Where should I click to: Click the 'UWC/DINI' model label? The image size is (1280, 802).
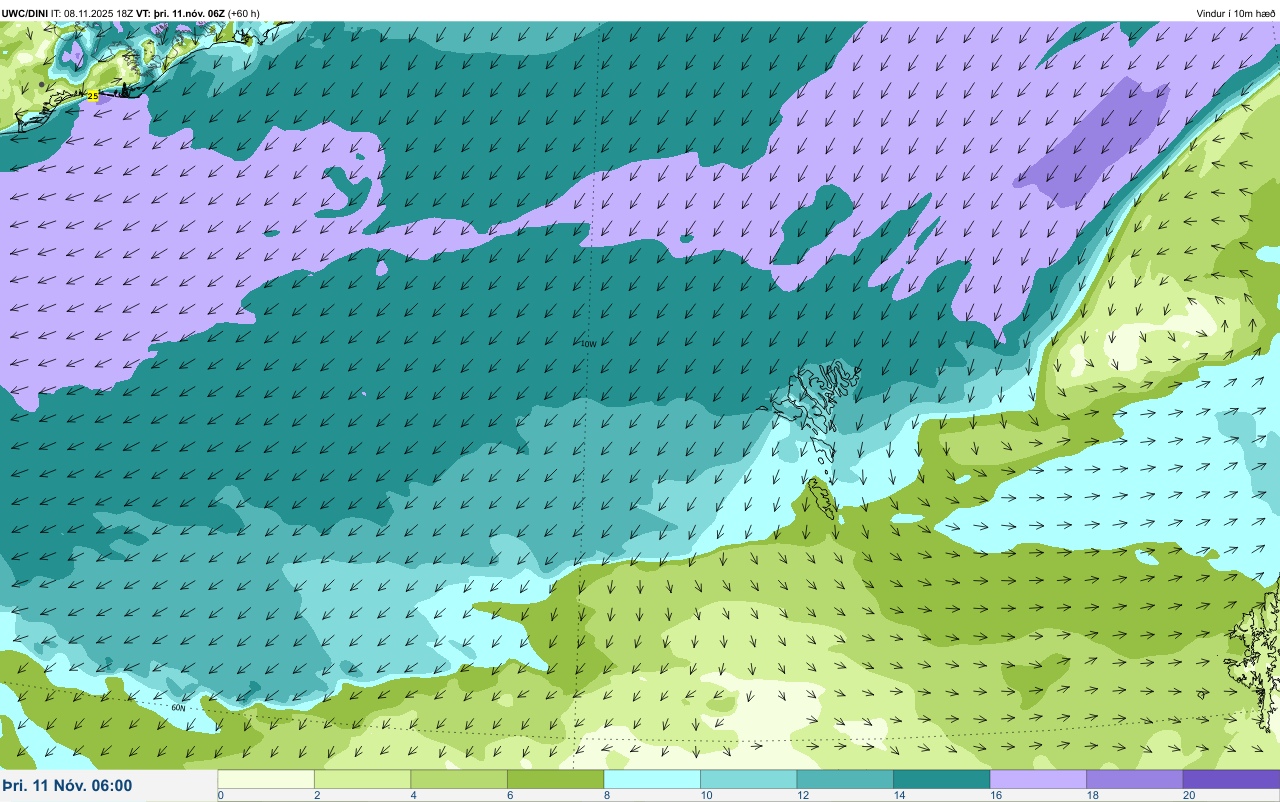point(25,13)
